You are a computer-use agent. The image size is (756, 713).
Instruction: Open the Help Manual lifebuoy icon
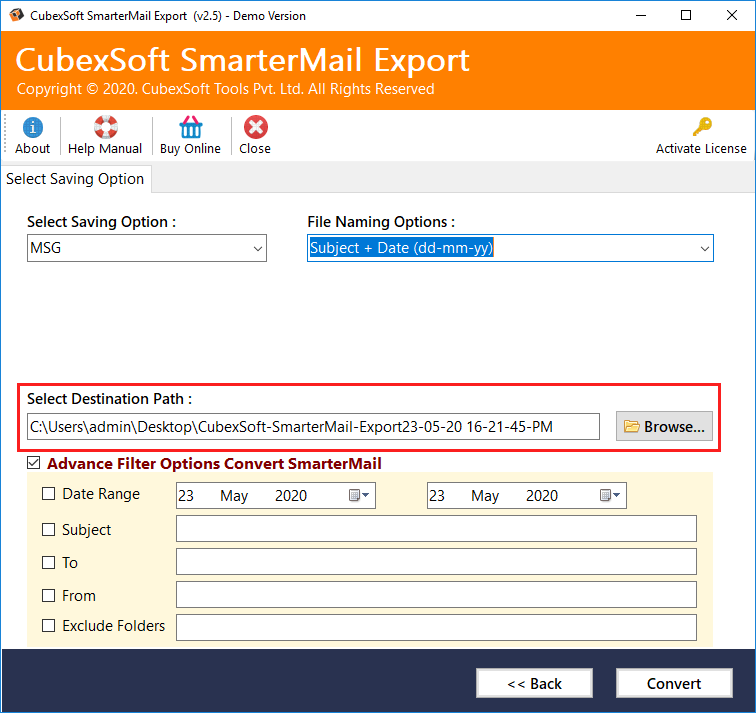(x=106, y=127)
